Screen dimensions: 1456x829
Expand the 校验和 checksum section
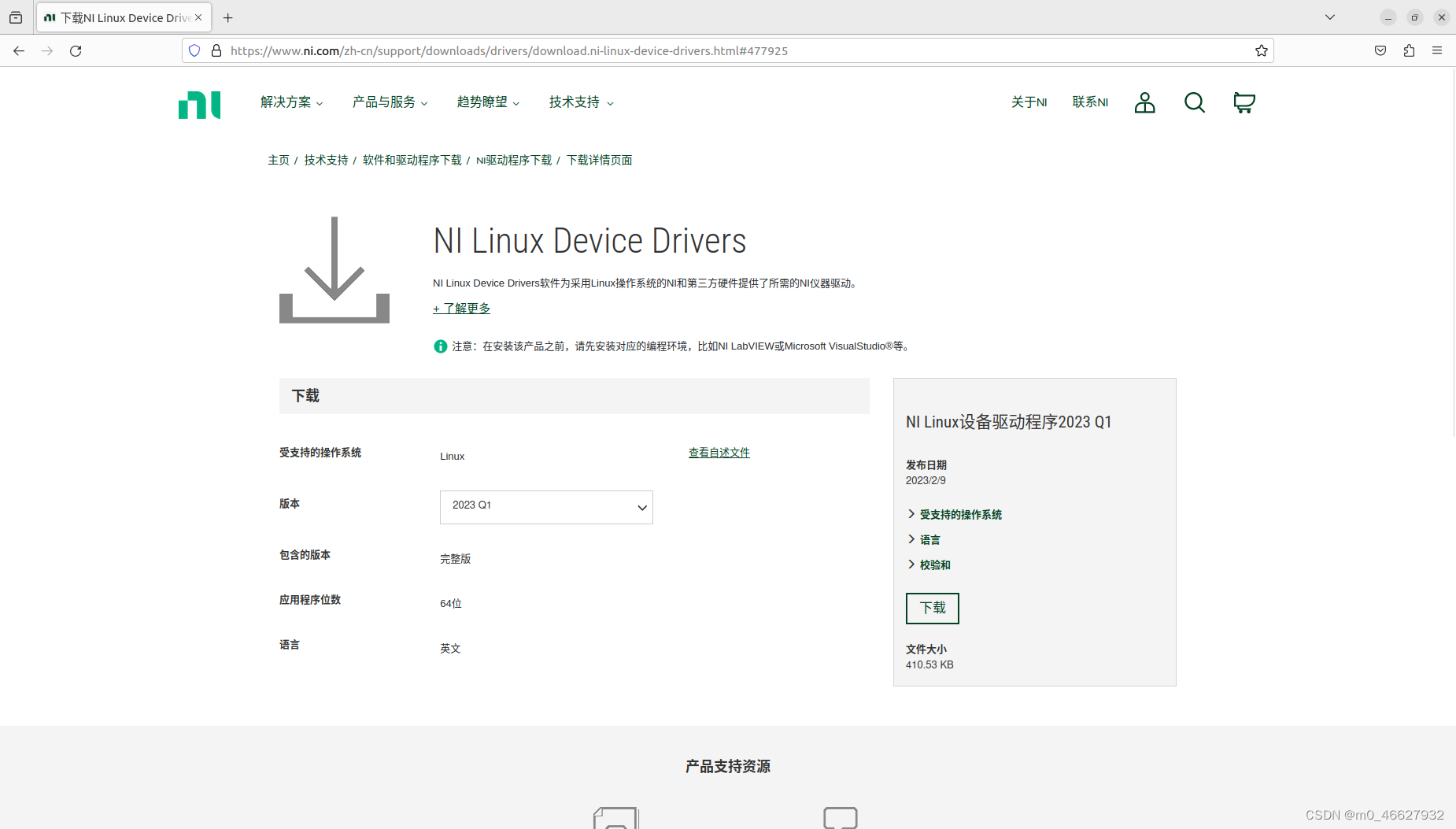point(929,564)
